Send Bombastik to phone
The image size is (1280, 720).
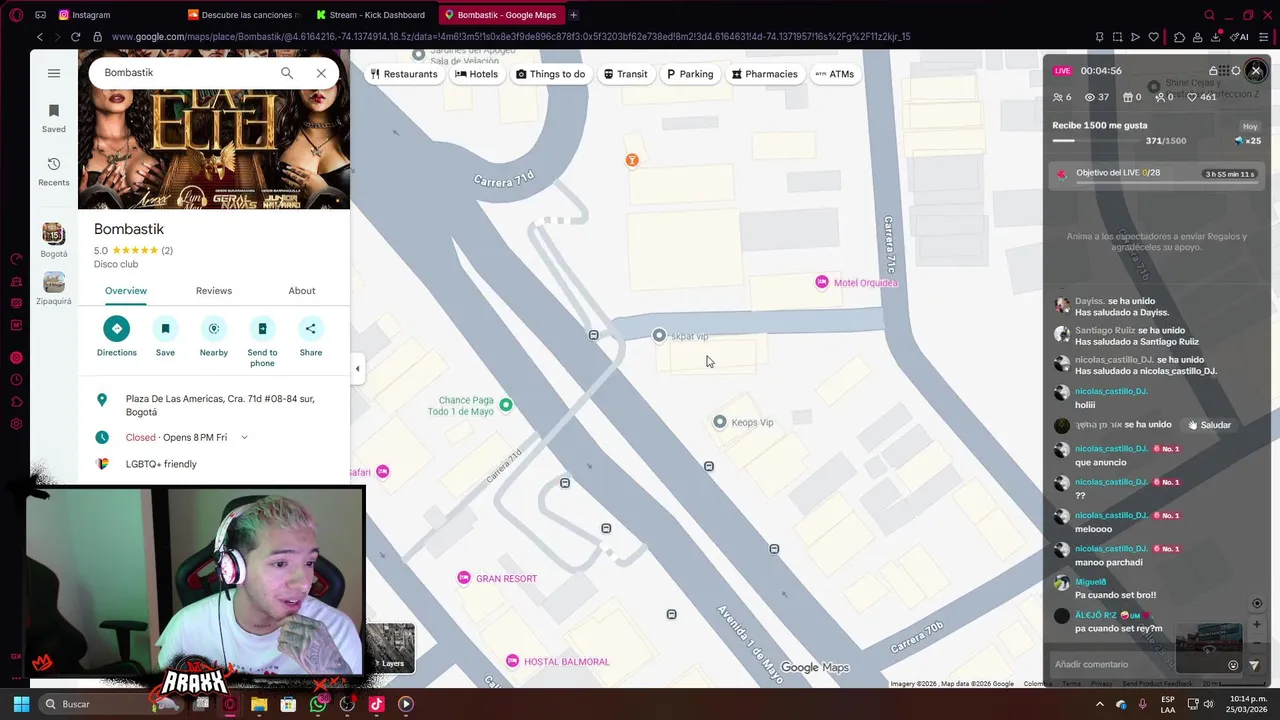coord(262,342)
